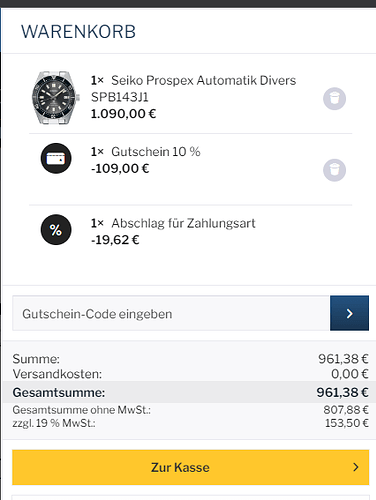The width and height of the screenshot is (376, 500).
Task: Click the Versandkosten shipping line
Action: (x=191, y=374)
